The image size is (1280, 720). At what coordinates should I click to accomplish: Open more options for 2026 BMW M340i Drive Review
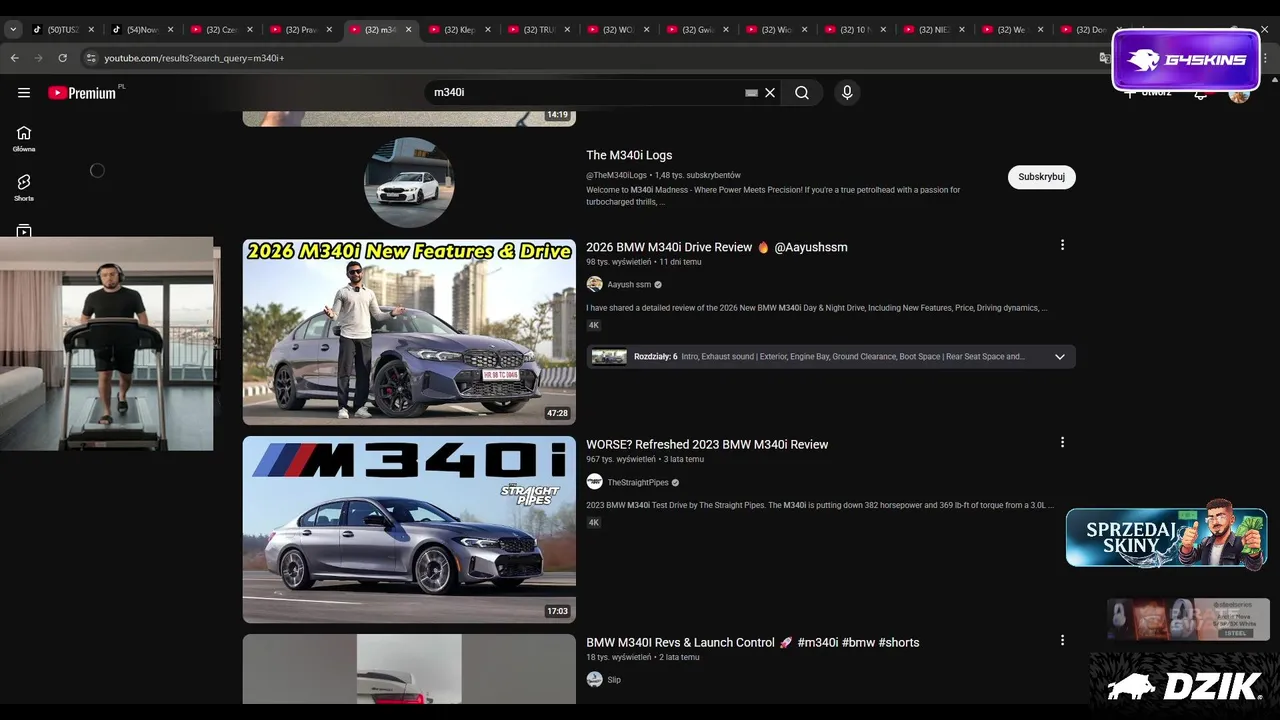point(1062,245)
